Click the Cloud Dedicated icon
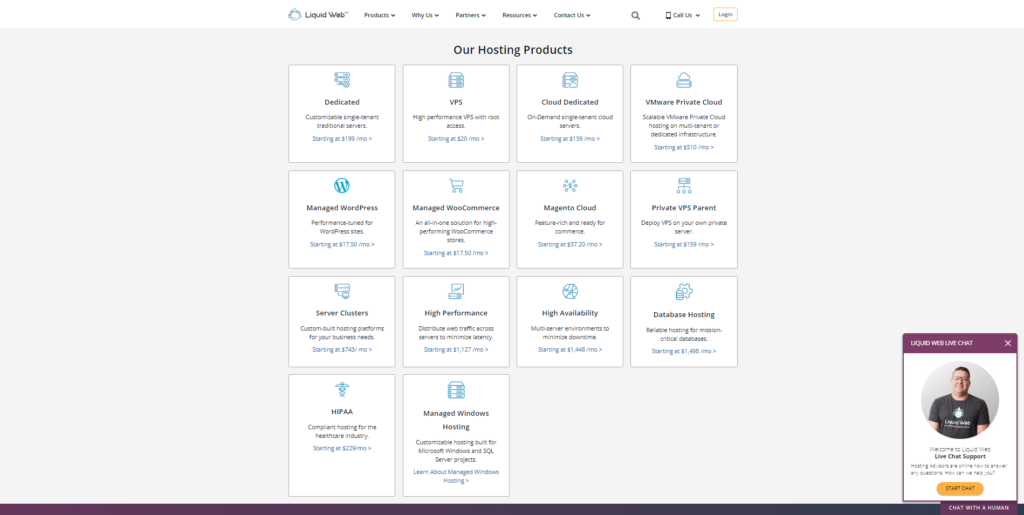Image resolution: width=1024 pixels, height=515 pixels. click(x=570, y=80)
